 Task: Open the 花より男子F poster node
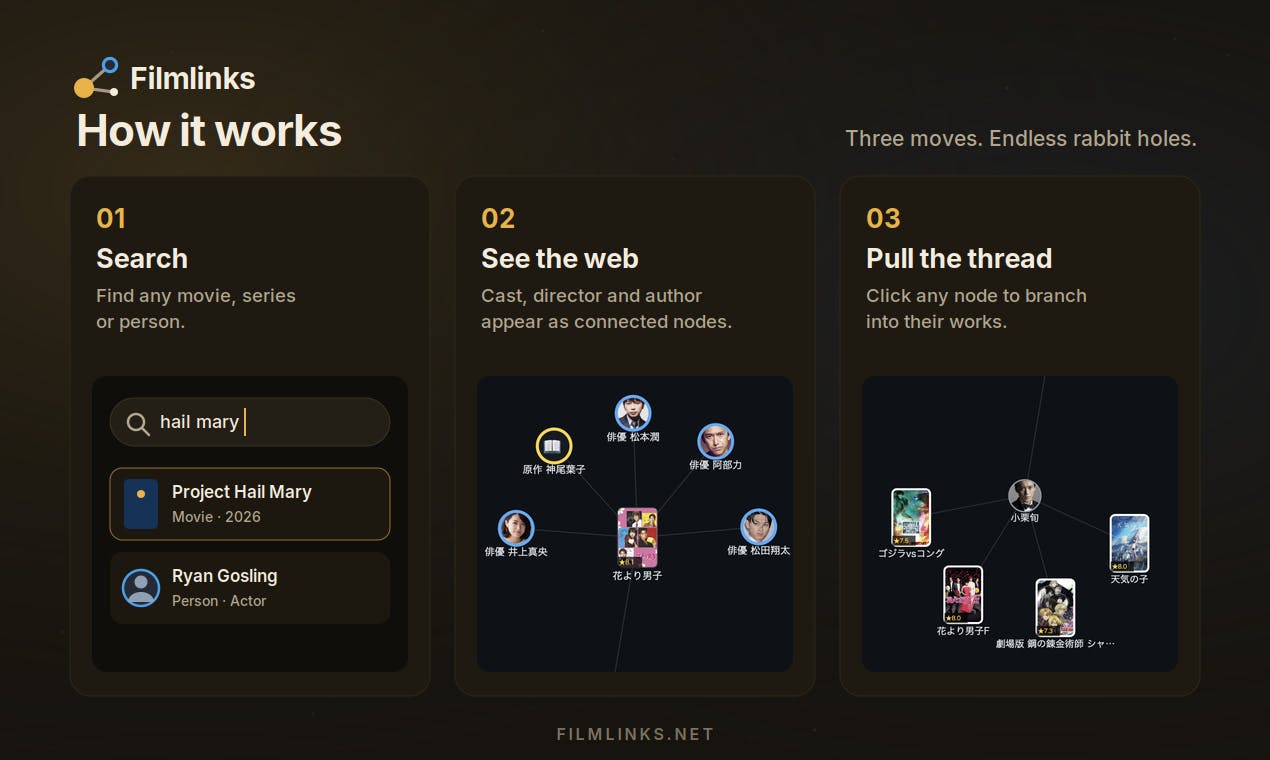[x=963, y=595]
